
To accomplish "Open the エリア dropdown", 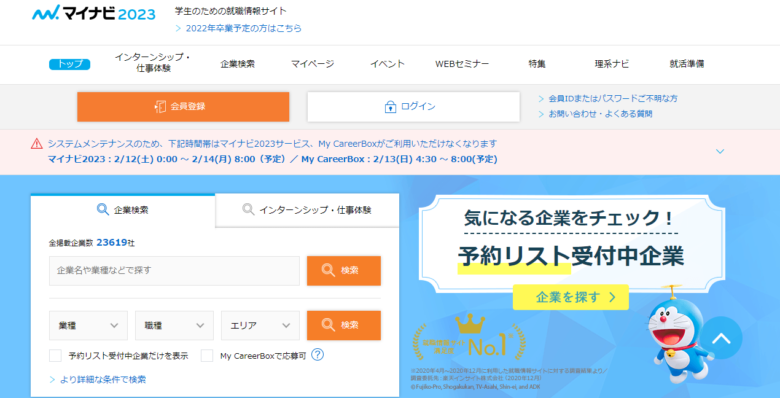I will pyautogui.click(x=261, y=325).
